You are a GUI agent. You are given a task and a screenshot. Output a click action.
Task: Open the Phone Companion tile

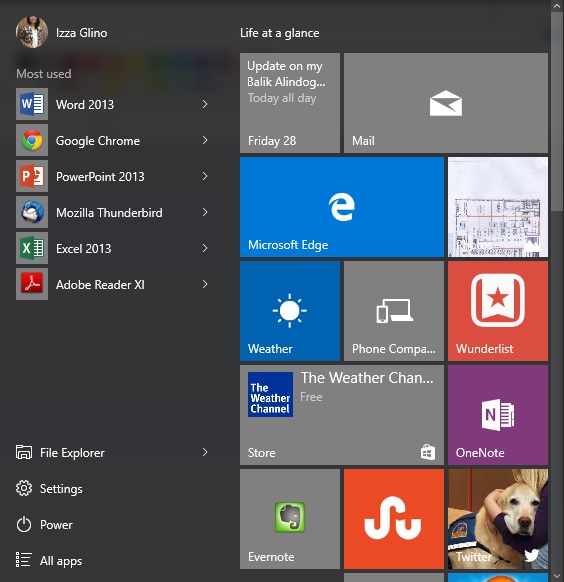coord(394,311)
